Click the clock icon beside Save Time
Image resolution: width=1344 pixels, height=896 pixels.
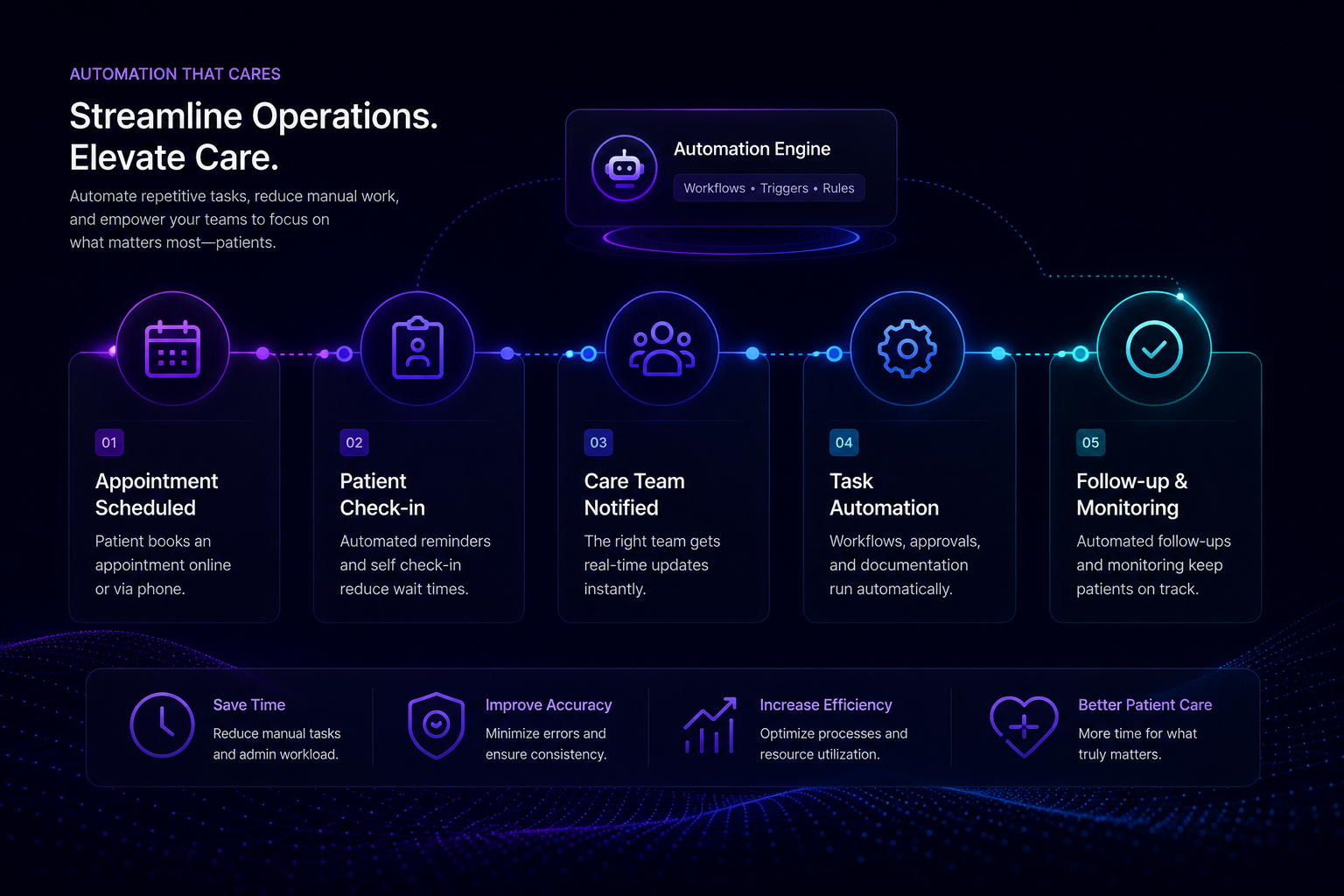(x=162, y=725)
